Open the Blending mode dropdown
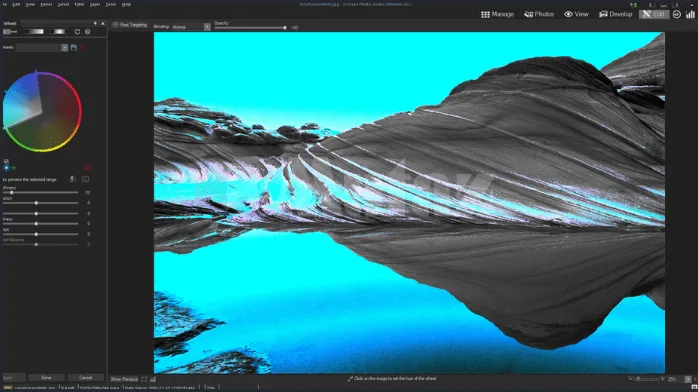Screen dimensions: 698x392 [x=191, y=27]
